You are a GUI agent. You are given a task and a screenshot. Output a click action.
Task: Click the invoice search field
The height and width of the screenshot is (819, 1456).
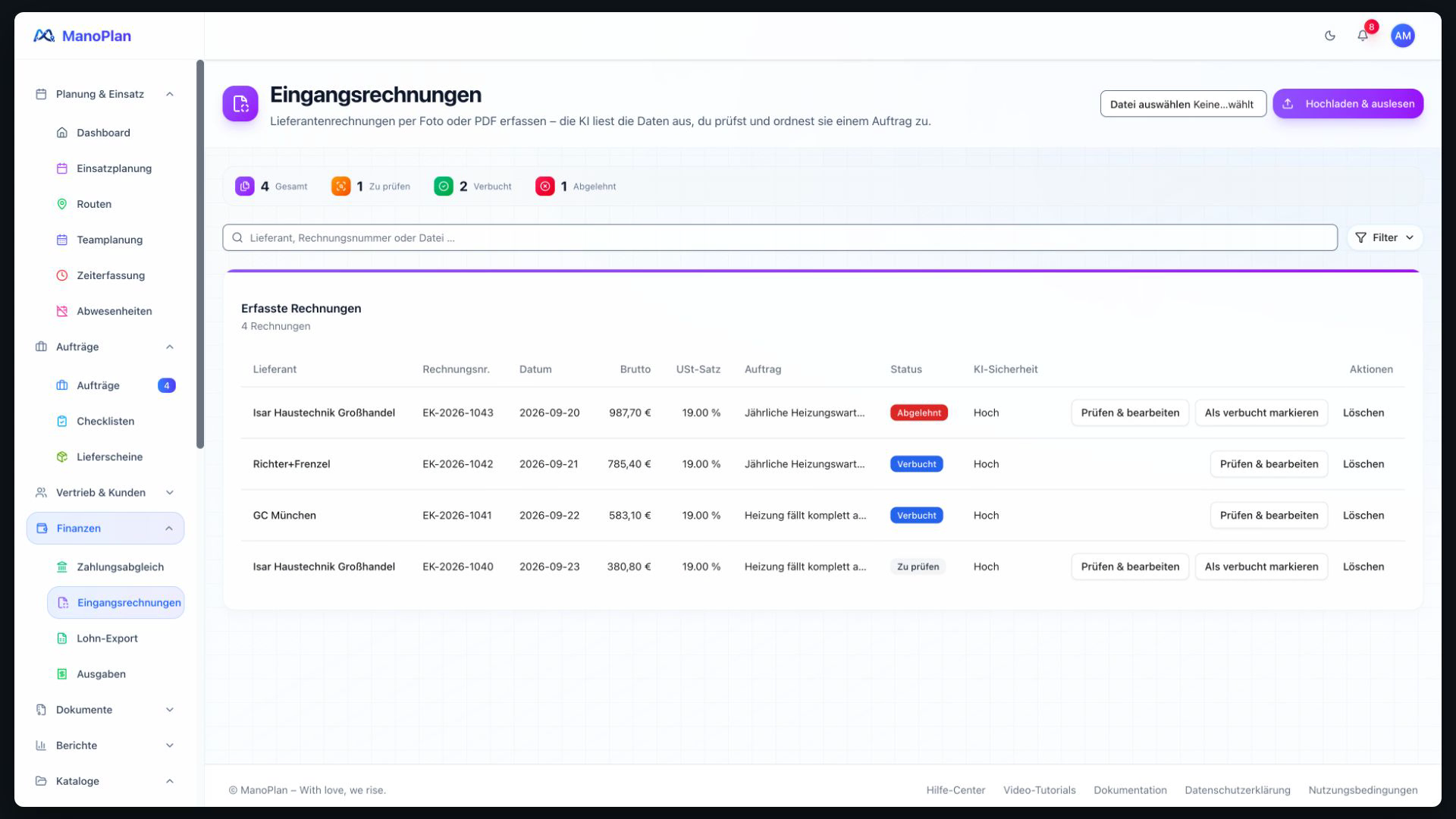[x=780, y=237]
